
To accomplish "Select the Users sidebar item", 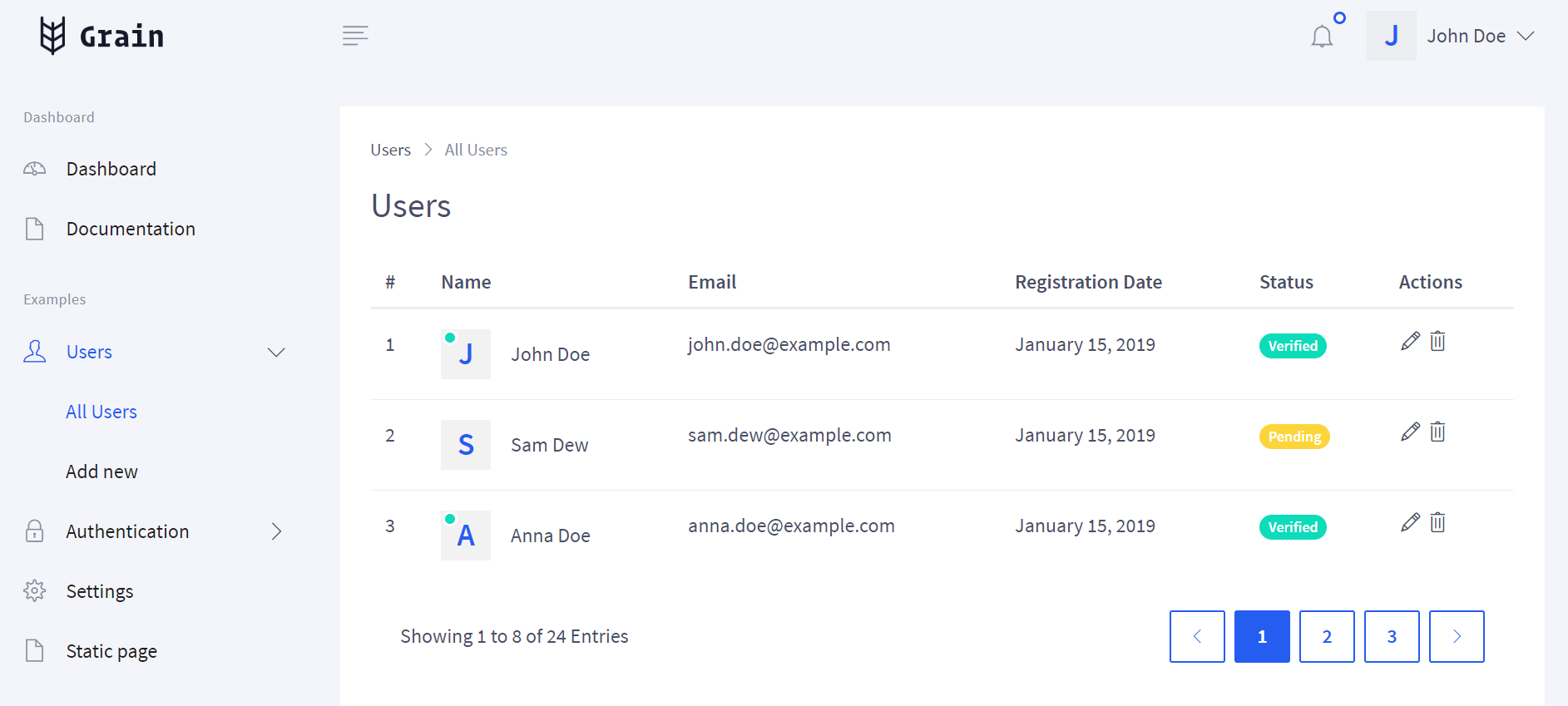I will click(x=89, y=352).
